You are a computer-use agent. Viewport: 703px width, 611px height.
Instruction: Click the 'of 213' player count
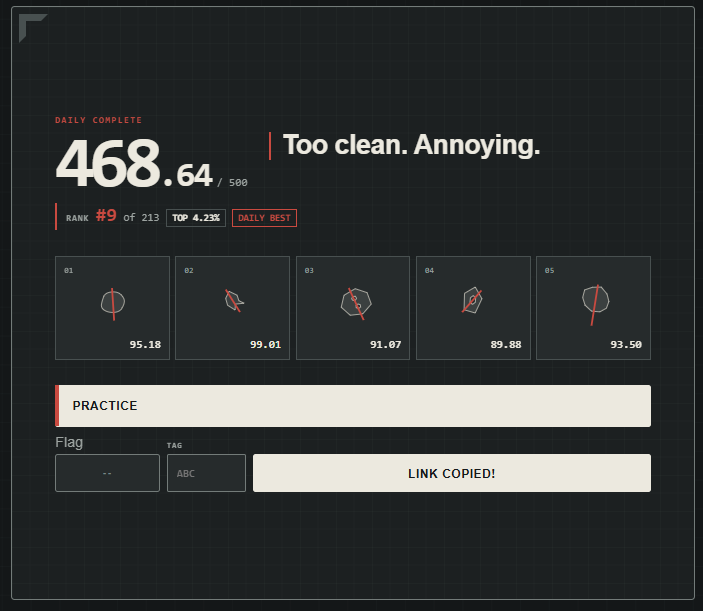point(141,218)
